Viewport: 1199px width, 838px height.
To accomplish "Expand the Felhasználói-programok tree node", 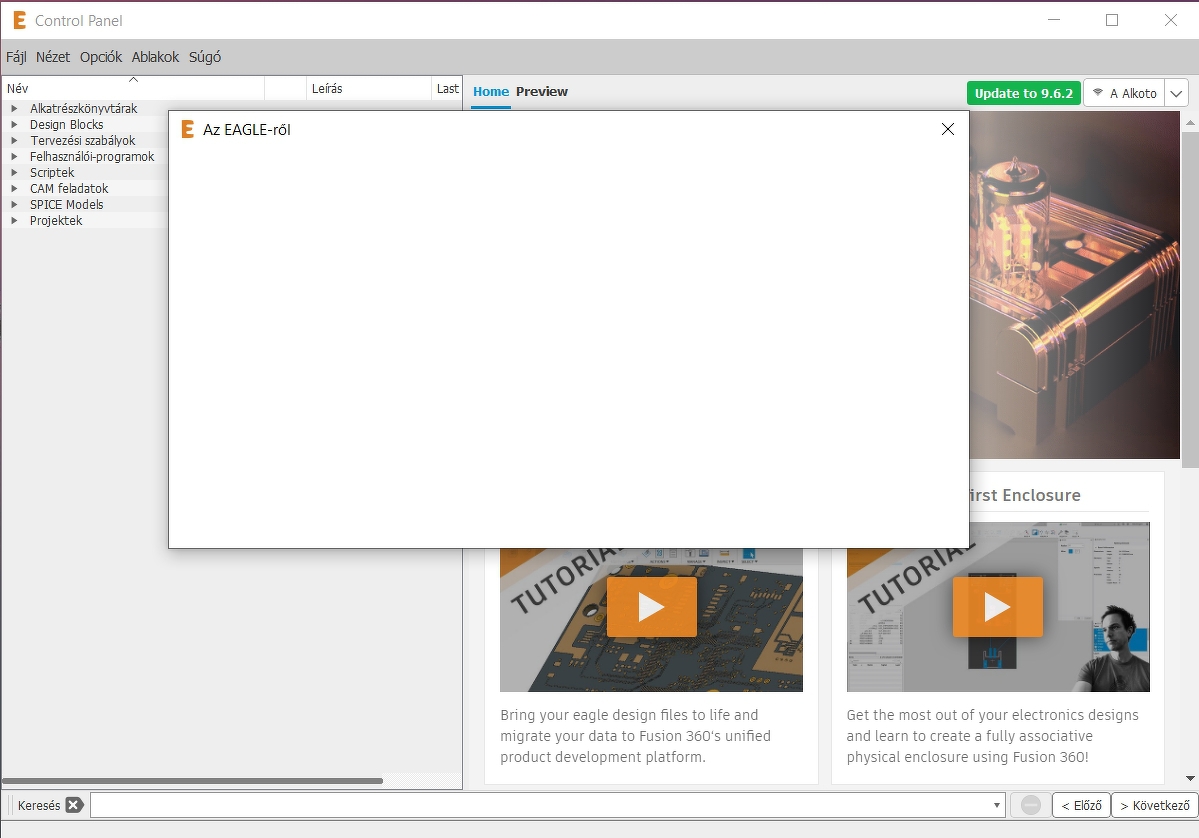I will pos(14,157).
